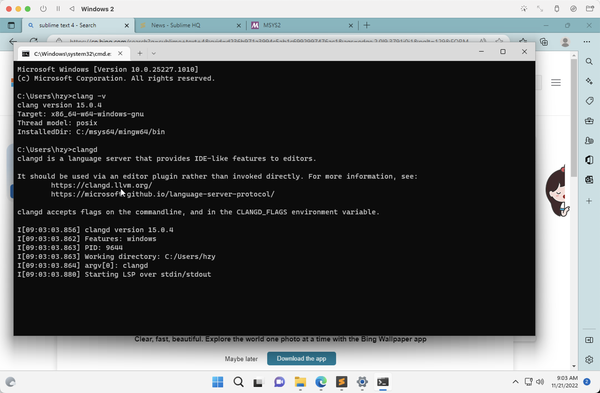The height and width of the screenshot is (393, 600).
Task: Open Edge tab actions menu icon
Action: (11, 26)
